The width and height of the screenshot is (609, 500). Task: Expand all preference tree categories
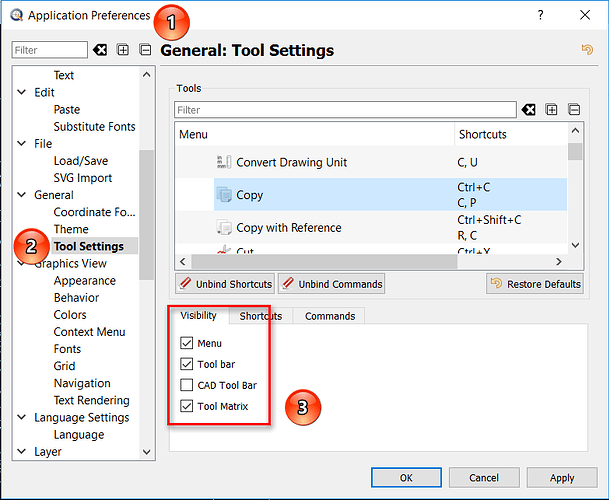123,50
